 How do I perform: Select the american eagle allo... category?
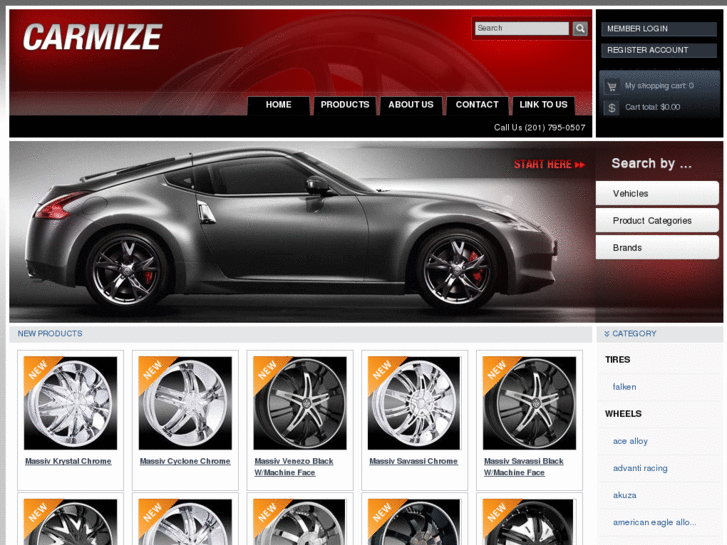point(654,523)
